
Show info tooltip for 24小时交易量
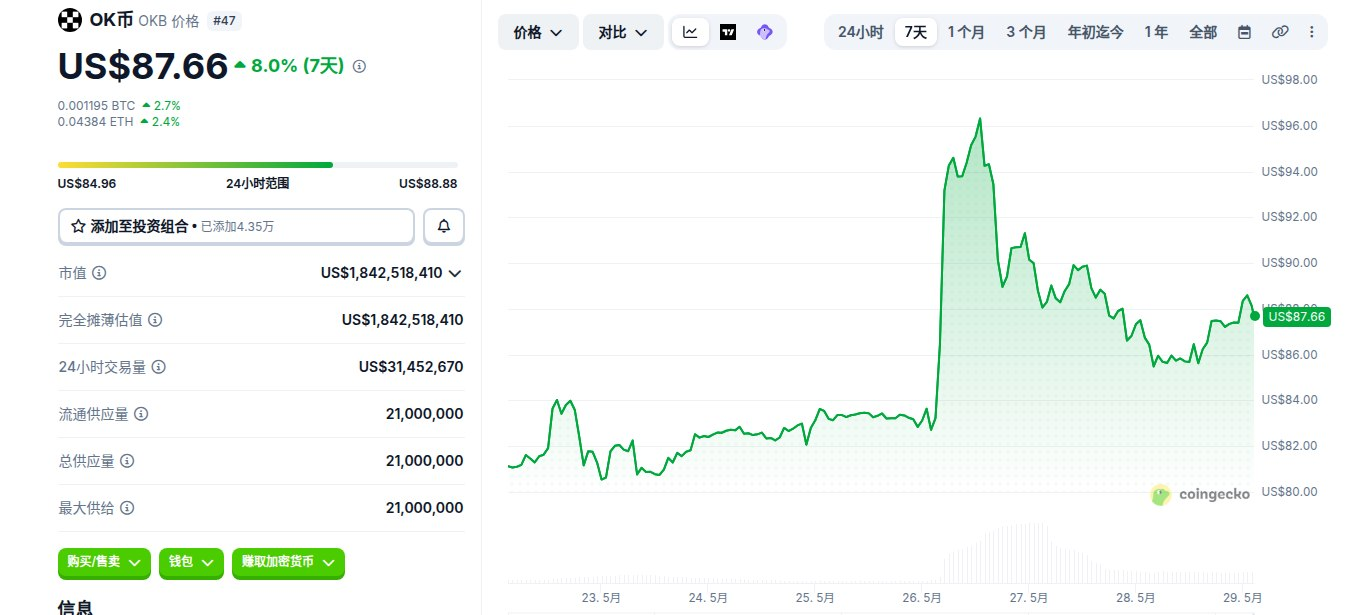[x=159, y=367]
